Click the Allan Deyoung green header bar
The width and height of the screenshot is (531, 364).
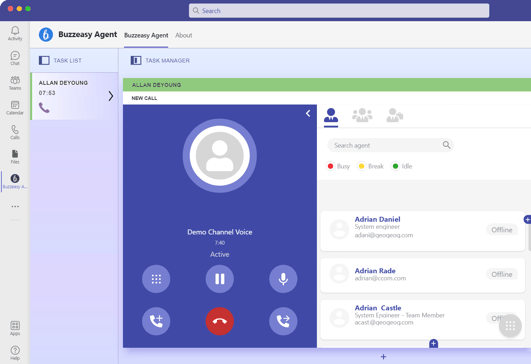[327, 85]
